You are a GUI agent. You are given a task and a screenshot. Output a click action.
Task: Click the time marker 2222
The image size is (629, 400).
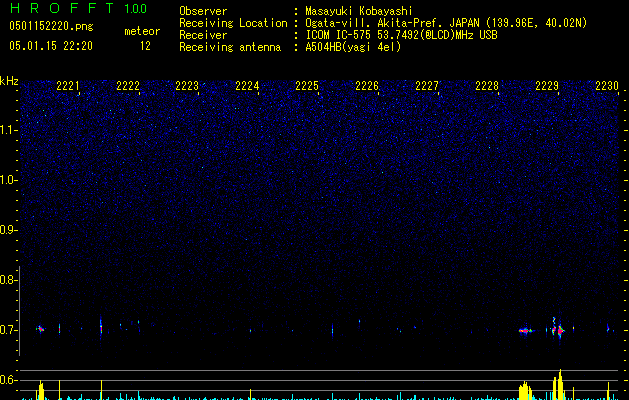coord(128,85)
